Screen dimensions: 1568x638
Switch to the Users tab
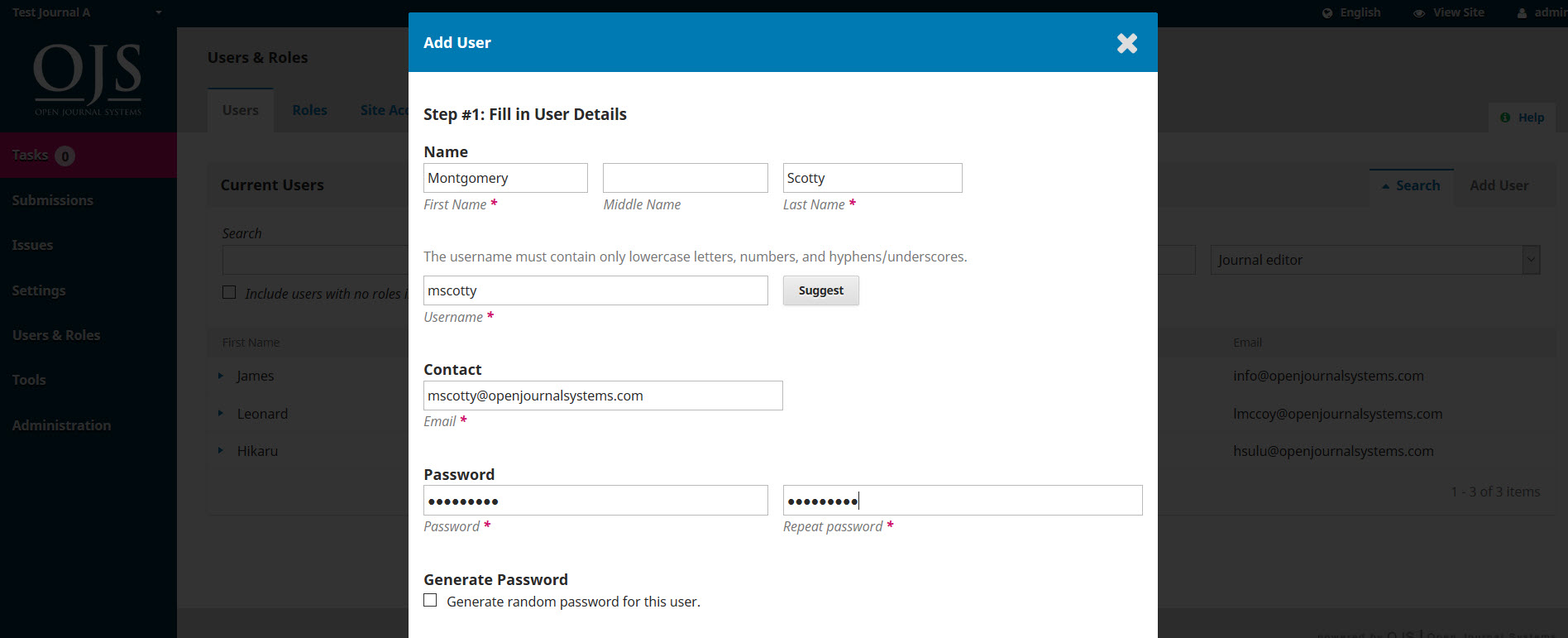pyautogui.click(x=241, y=110)
